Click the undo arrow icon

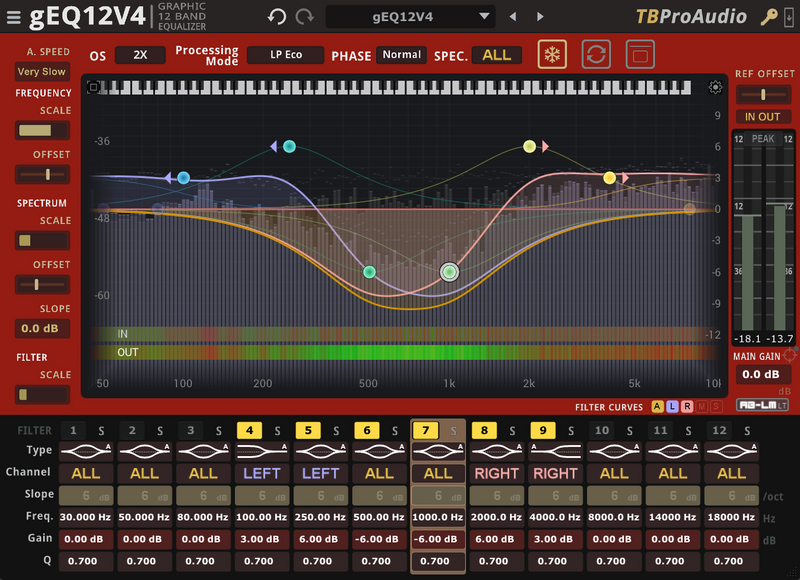point(278,16)
